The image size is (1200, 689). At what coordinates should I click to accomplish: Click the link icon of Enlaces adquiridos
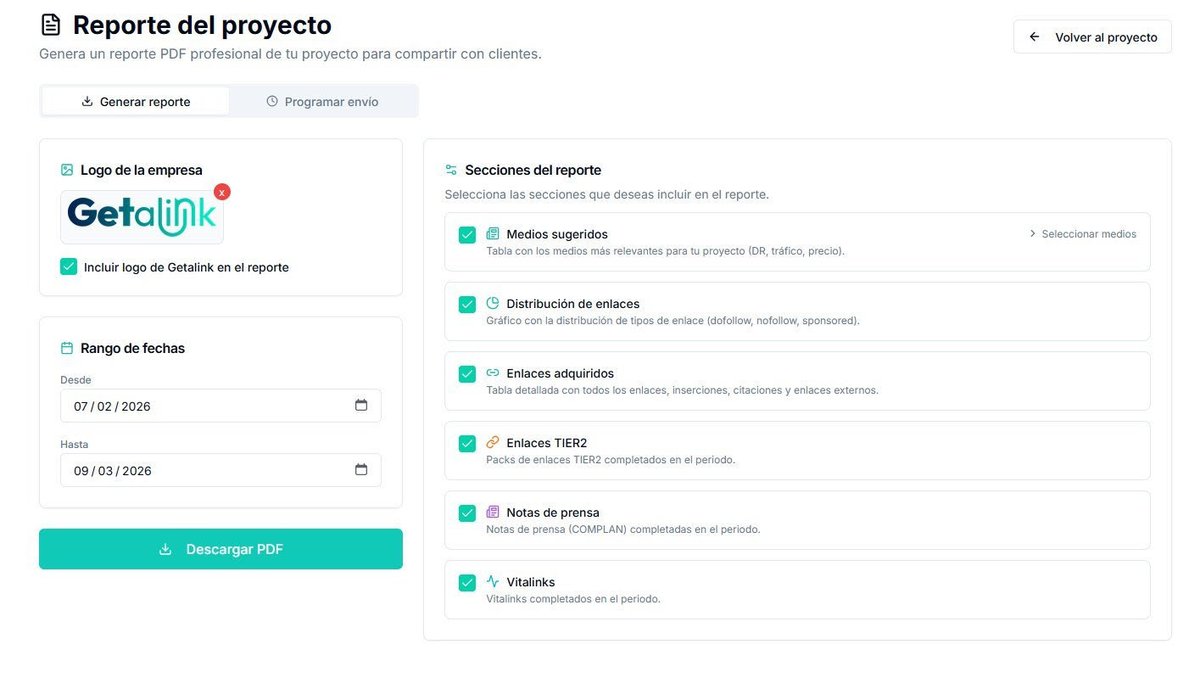point(492,373)
